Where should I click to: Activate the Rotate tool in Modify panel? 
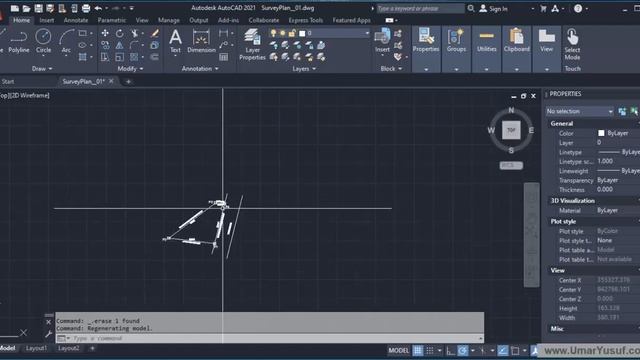point(119,33)
